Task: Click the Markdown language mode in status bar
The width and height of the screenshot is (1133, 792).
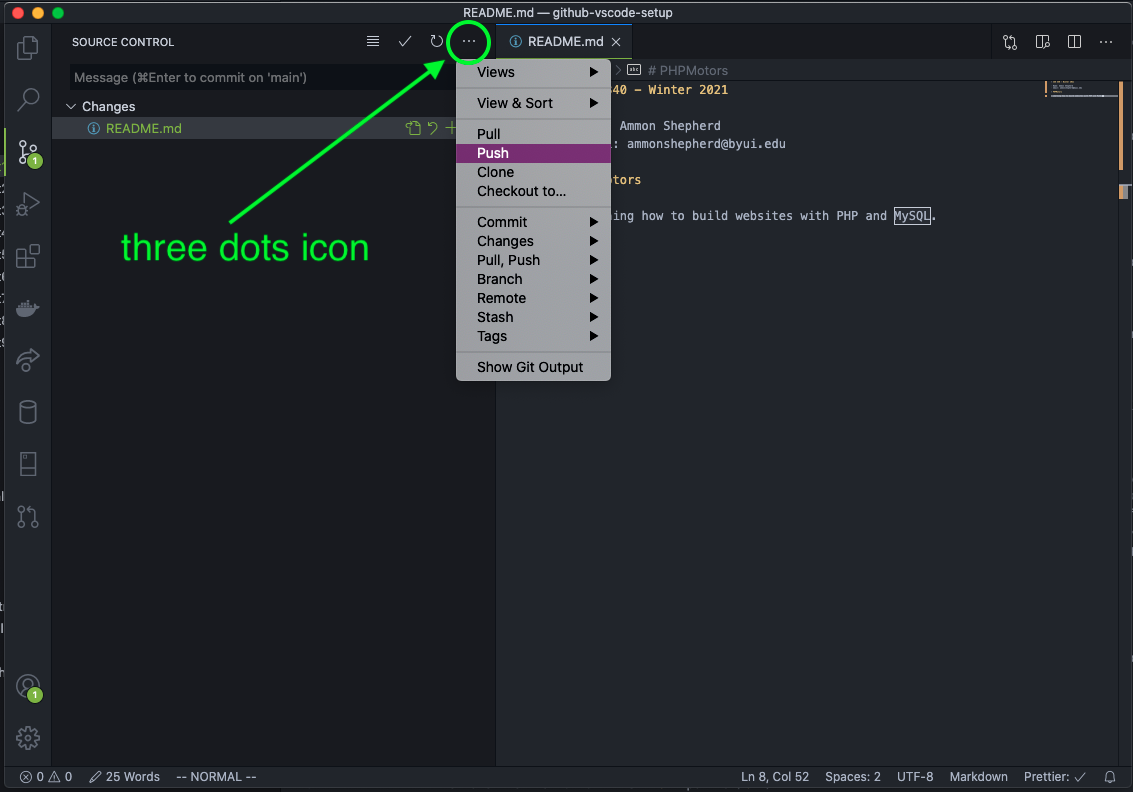Action: click(x=978, y=777)
